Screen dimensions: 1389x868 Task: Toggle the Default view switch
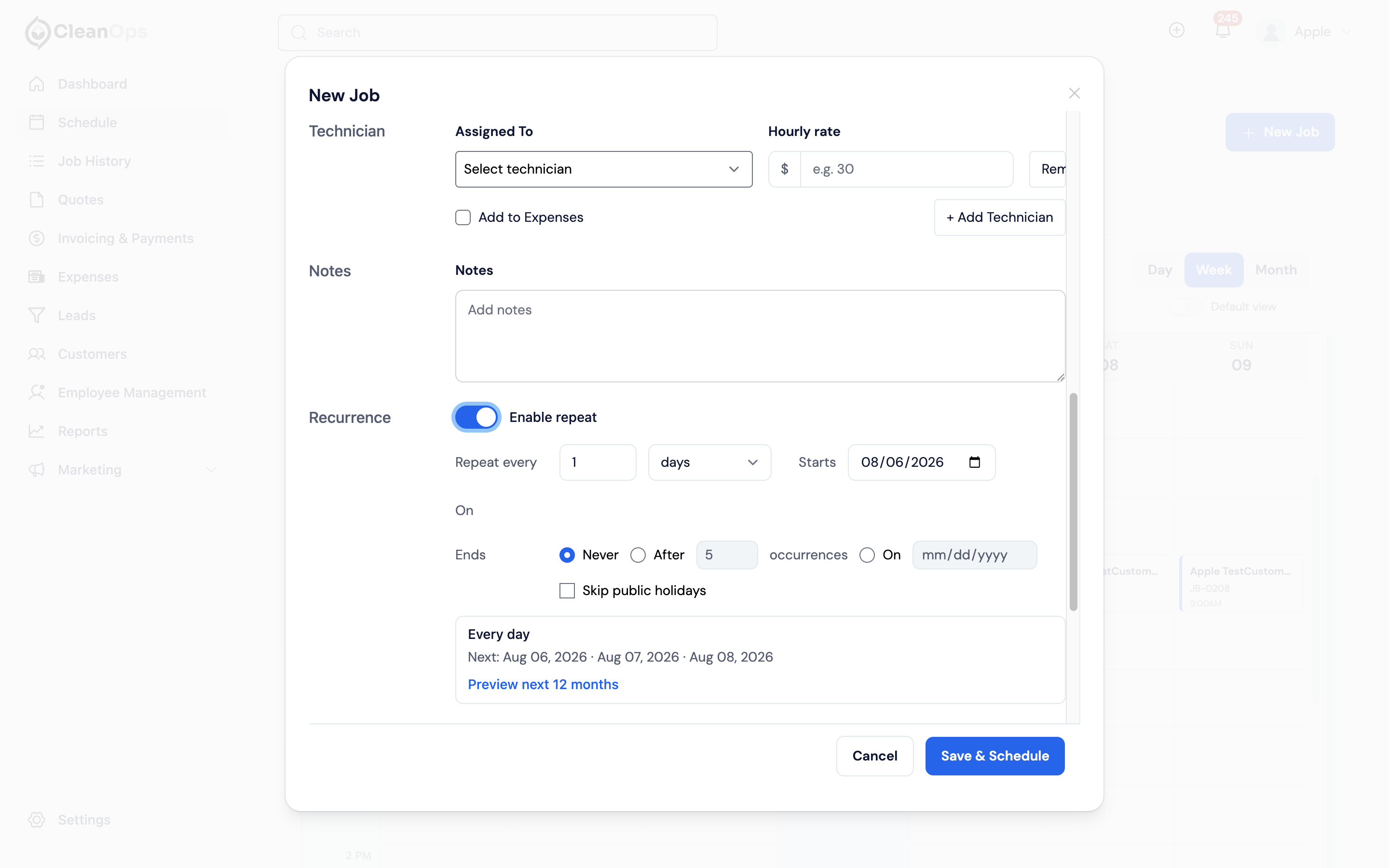click(x=1186, y=307)
